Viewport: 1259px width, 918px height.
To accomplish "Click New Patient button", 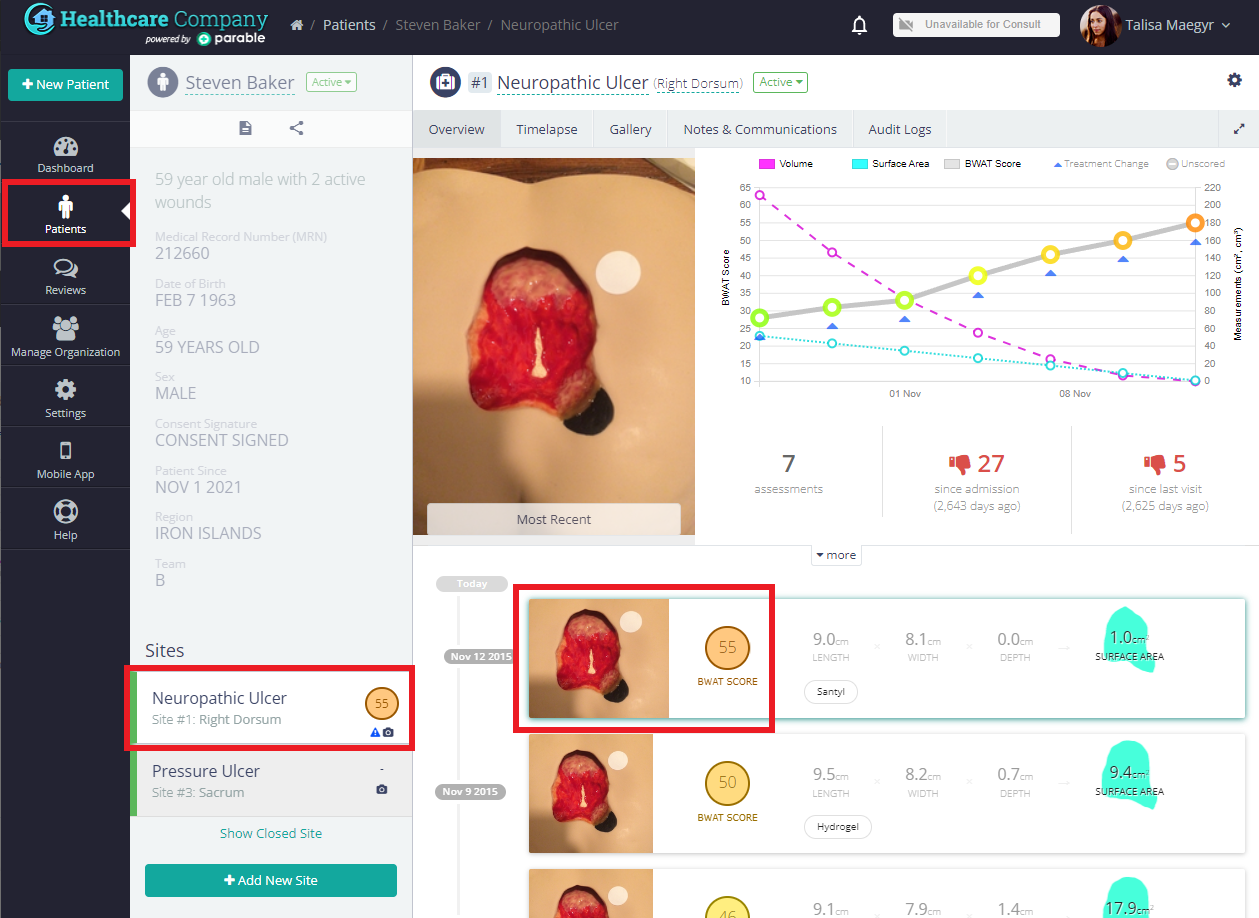I will (x=66, y=85).
